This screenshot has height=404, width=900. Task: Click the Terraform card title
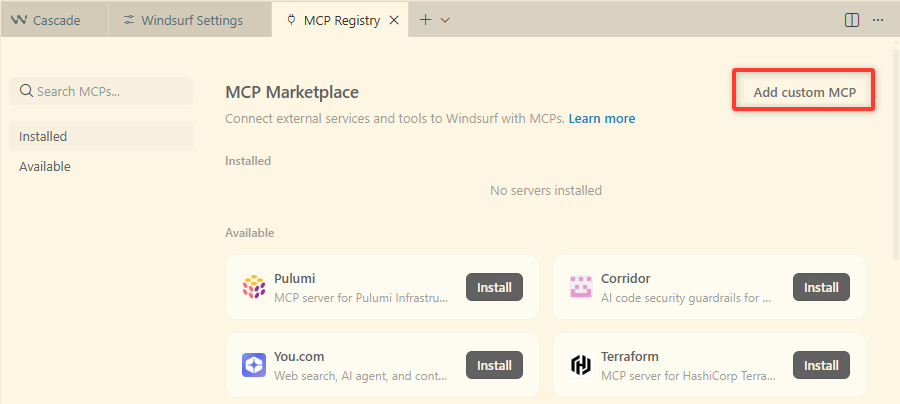coord(630,357)
